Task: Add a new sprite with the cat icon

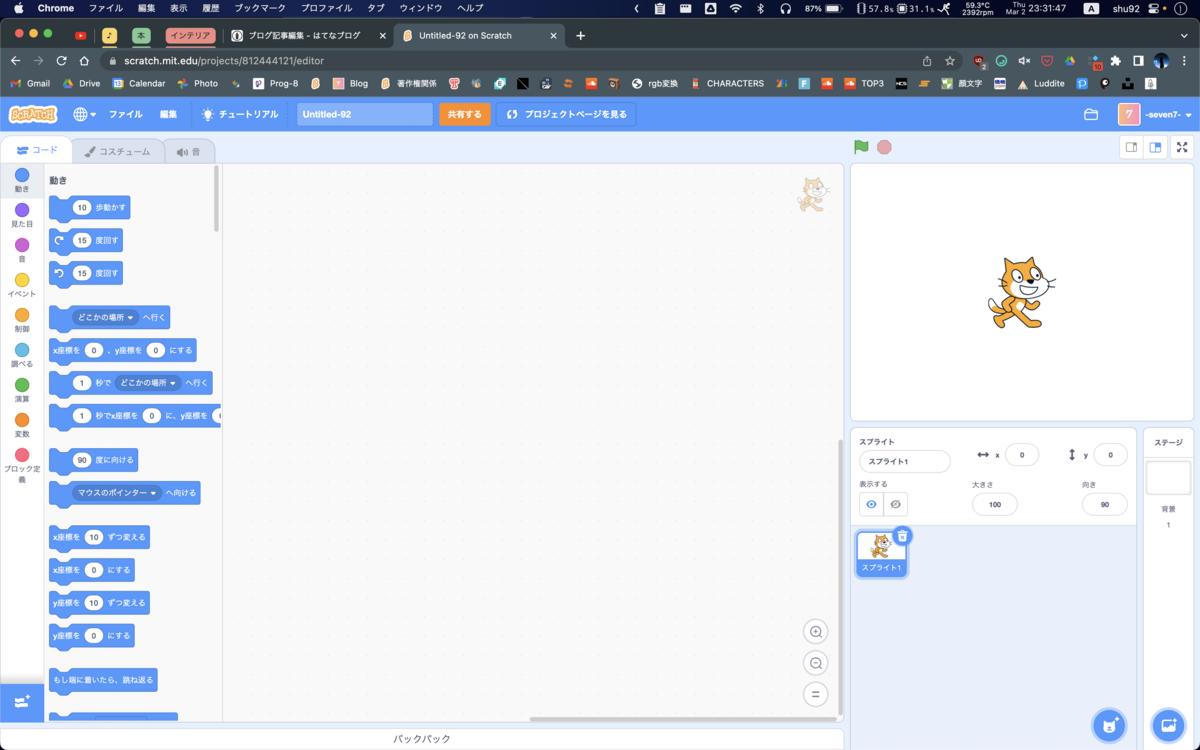Action: (1109, 725)
